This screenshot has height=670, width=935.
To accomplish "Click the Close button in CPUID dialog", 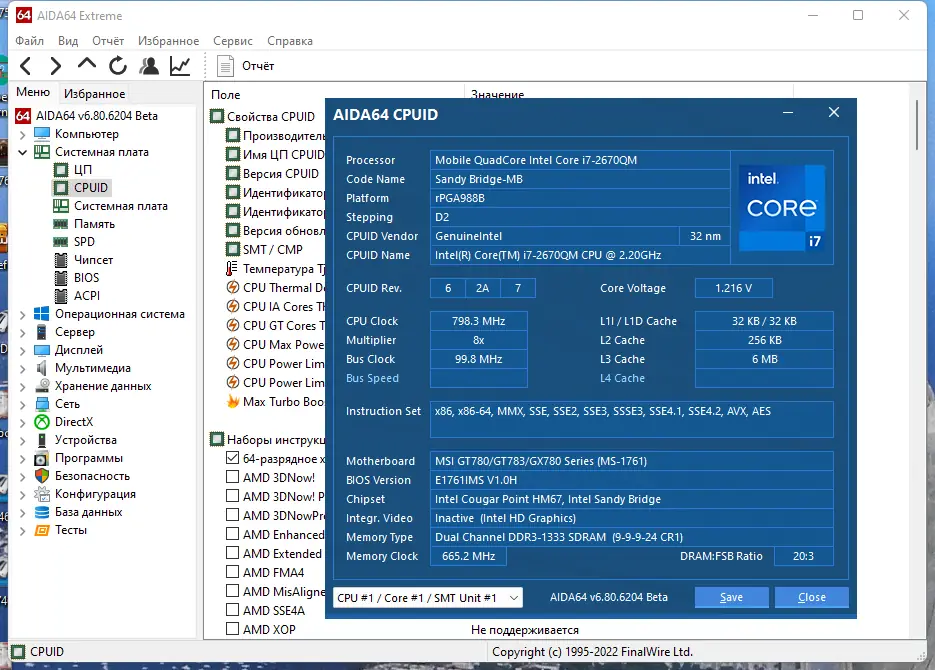I will 811,598.
